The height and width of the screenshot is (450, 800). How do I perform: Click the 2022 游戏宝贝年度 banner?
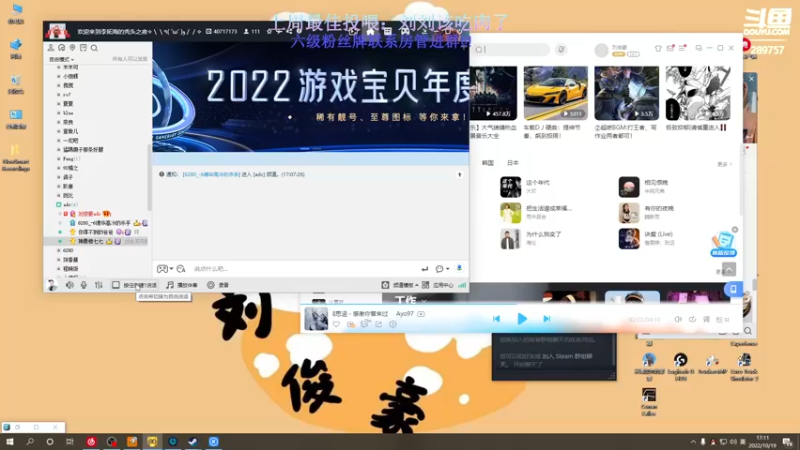pyautogui.click(x=311, y=97)
